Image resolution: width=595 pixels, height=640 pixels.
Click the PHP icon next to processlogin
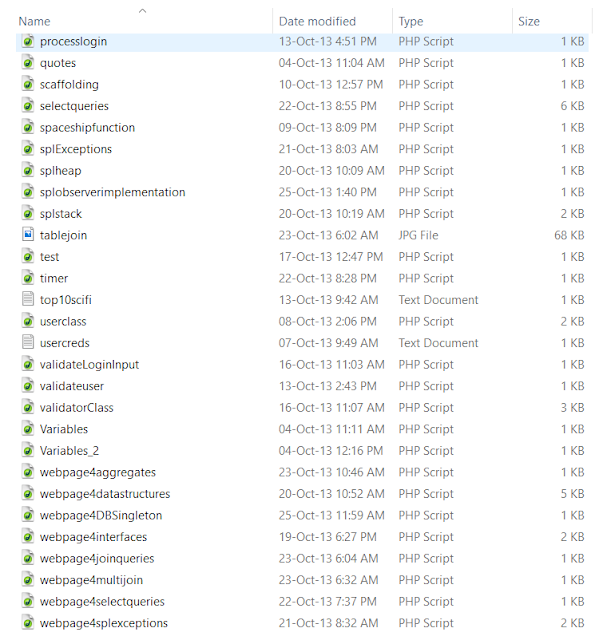click(28, 41)
